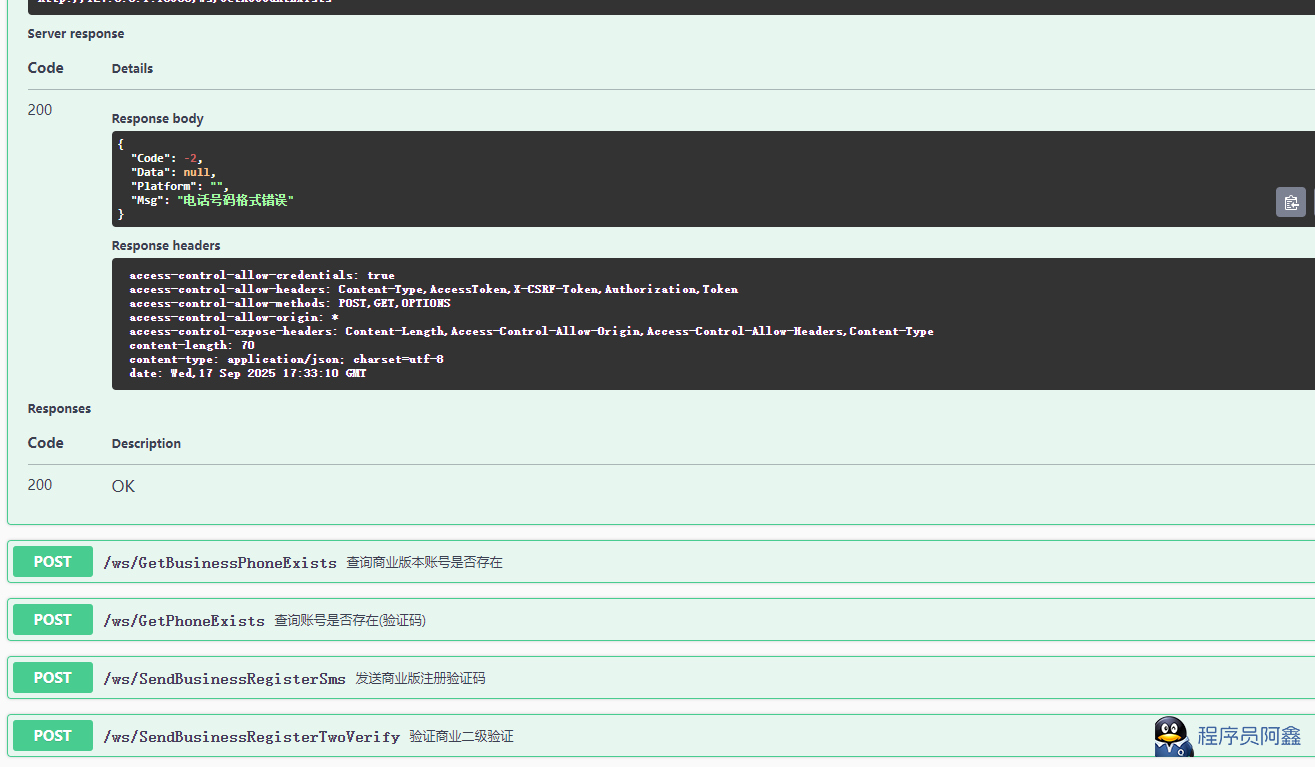Click the POST badge for SendBusinessRegisterSms
Screen dimensions: 1315x767
click(53, 678)
